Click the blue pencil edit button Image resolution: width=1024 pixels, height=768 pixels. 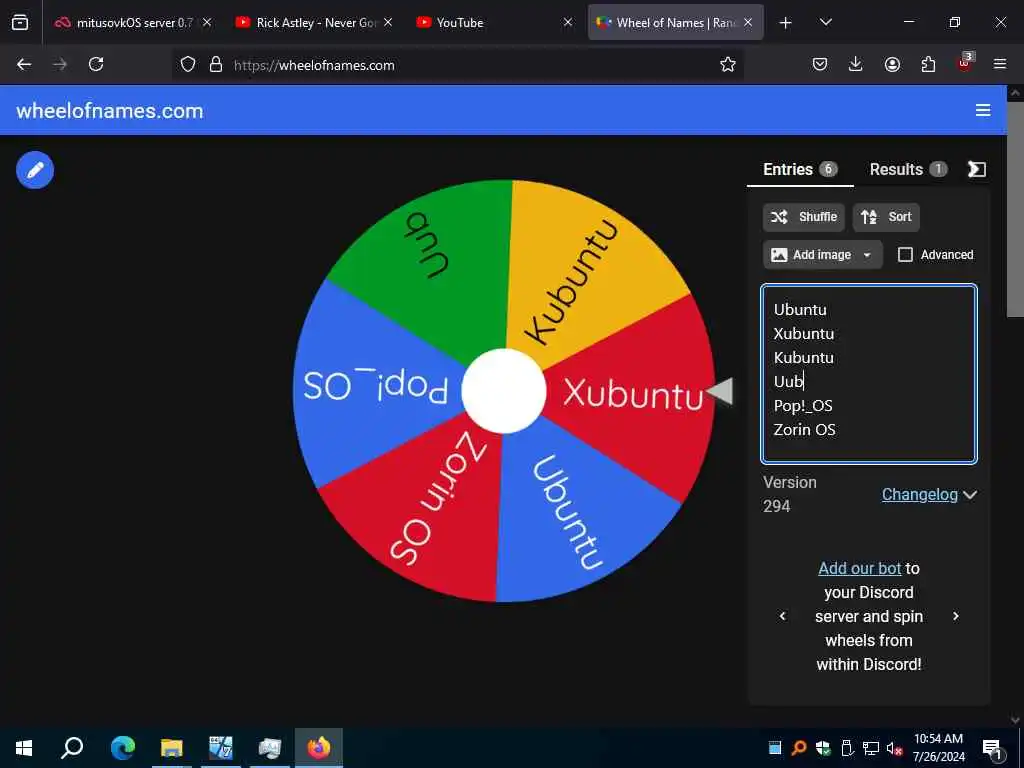coord(35,170)
